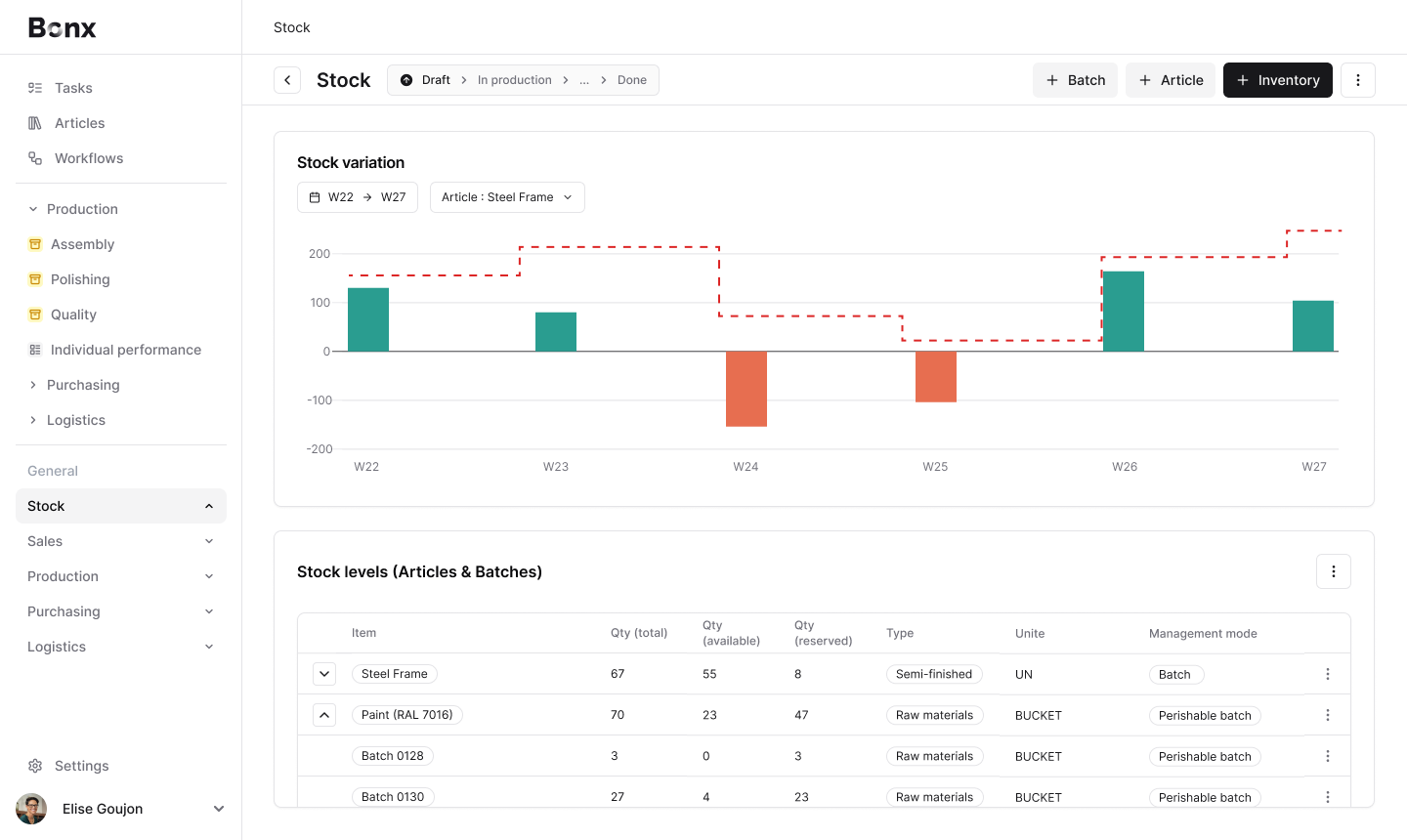
Task: Click the Bonx logo
Action: point(63,27)
